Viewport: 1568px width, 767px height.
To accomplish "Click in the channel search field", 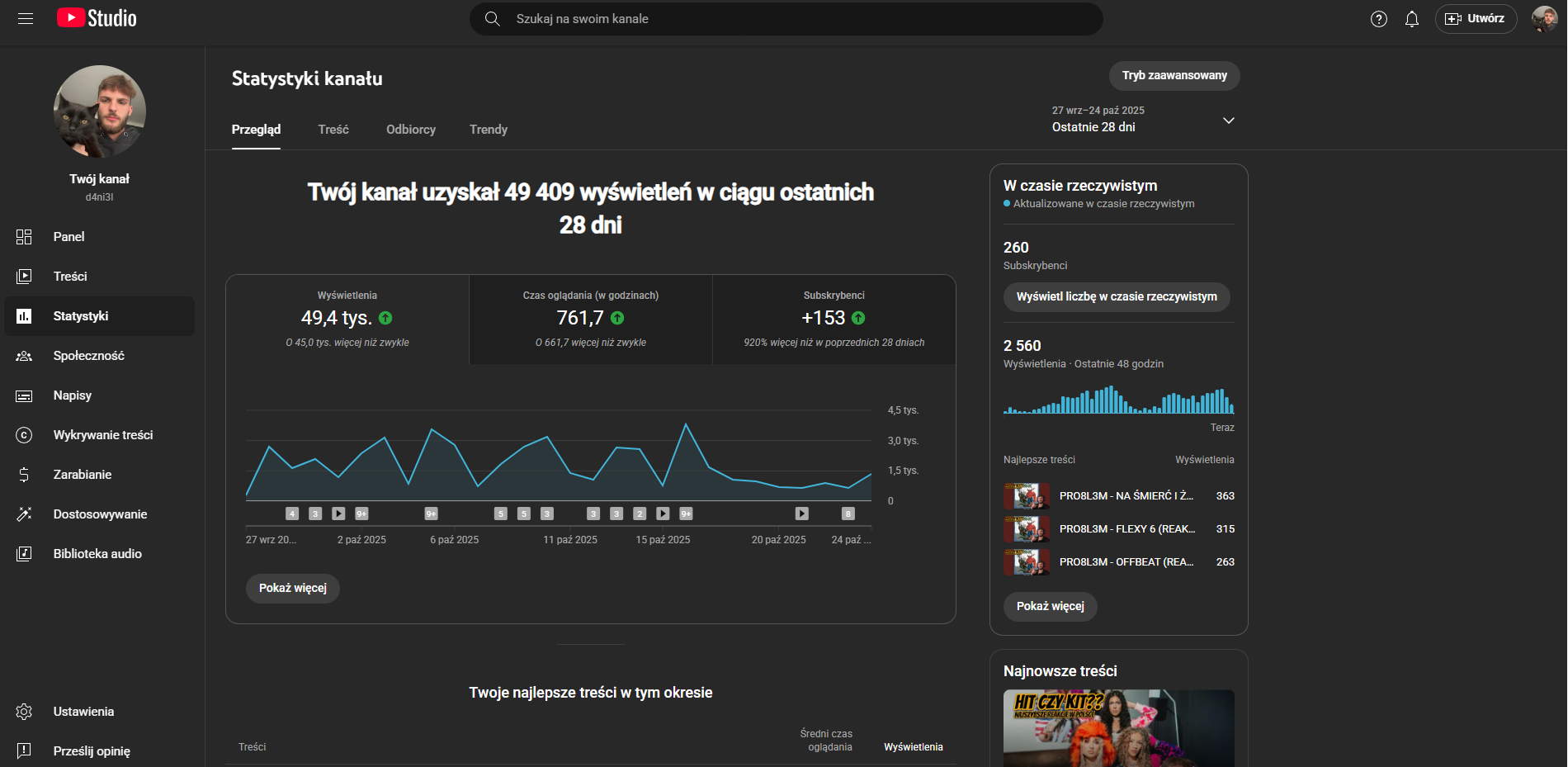I will pos(784,19).
